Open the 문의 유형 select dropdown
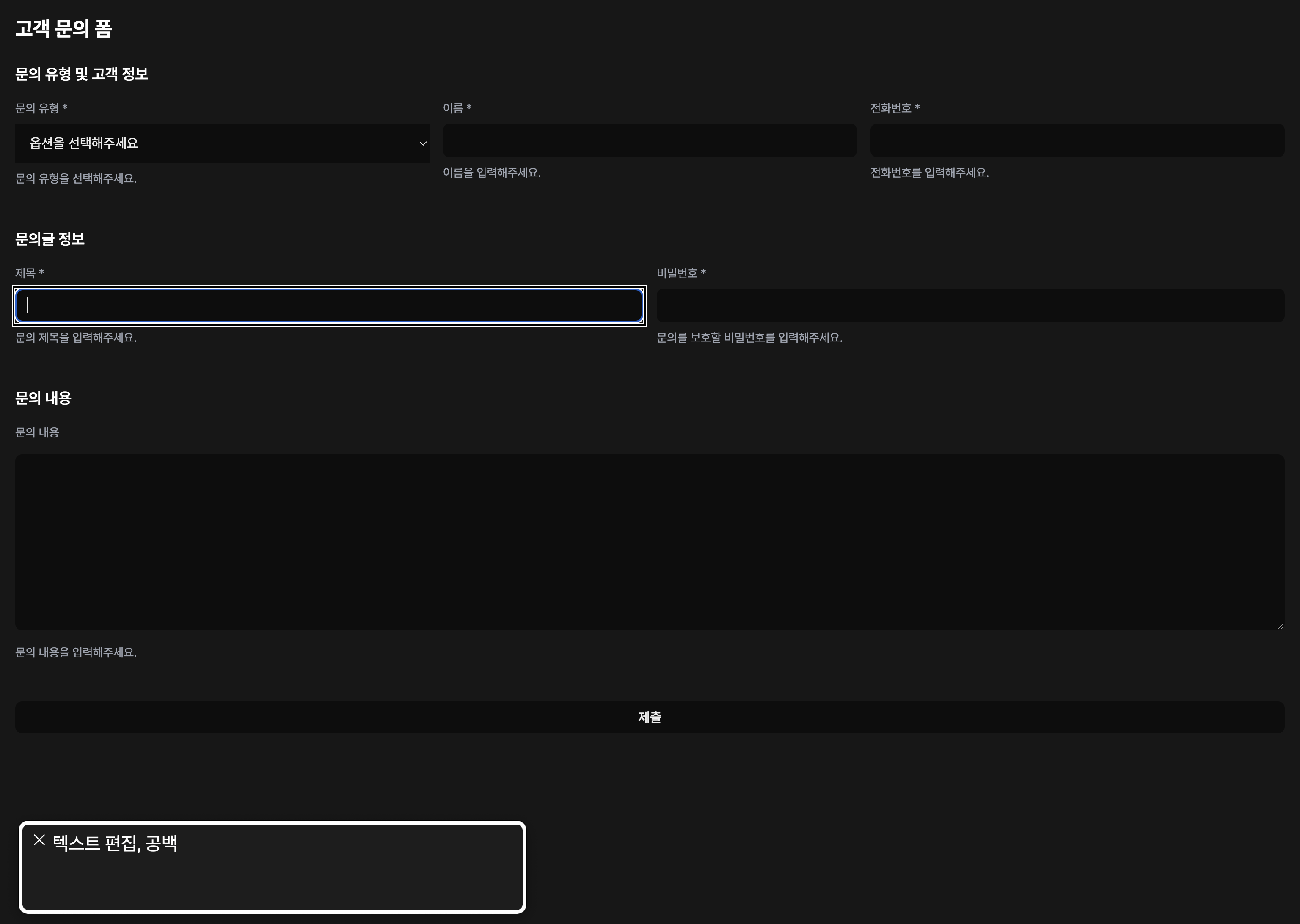 click(222, 143)
